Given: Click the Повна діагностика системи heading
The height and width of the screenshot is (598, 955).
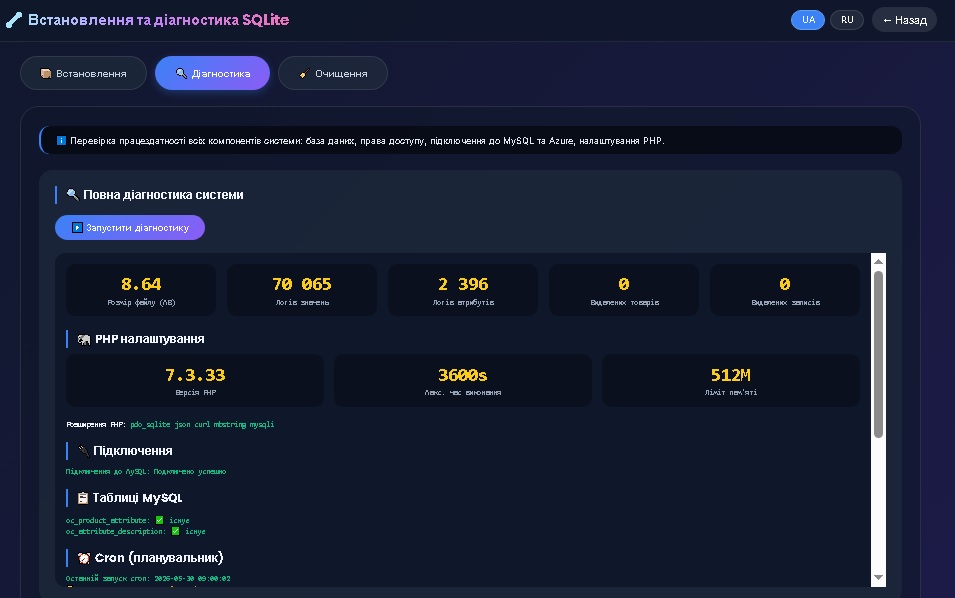Looking at the screenshot, I should tap(163, 195).
